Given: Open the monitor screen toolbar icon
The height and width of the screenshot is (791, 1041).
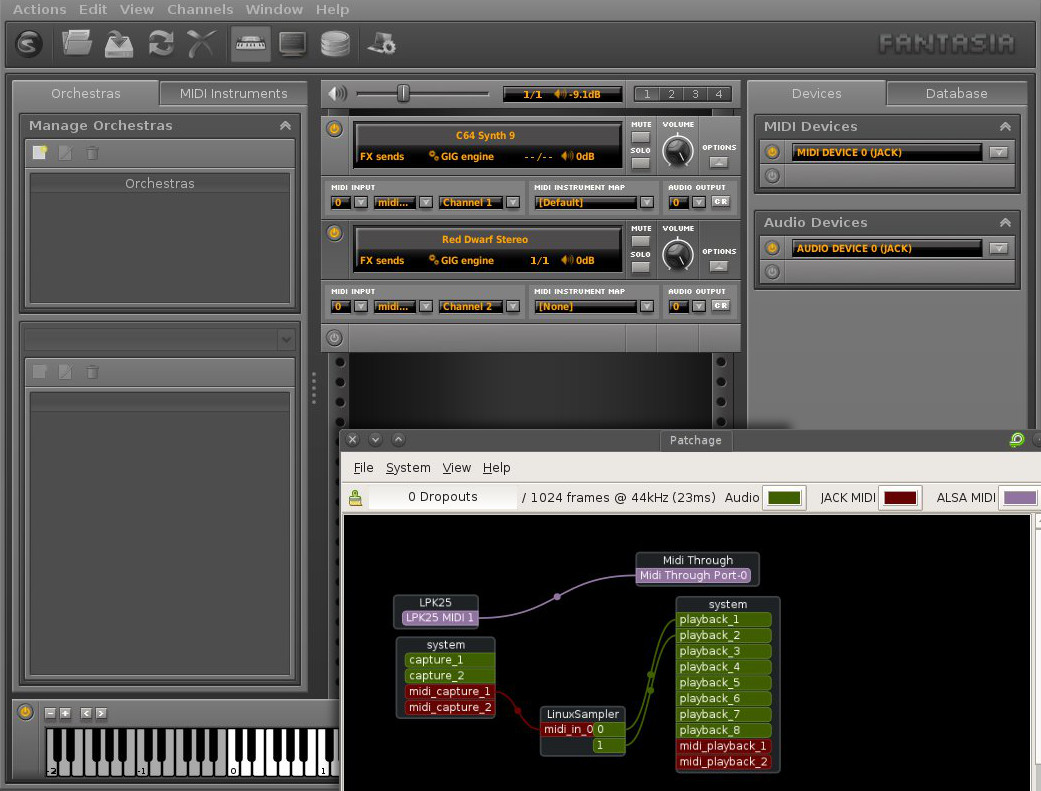Looking at the screenshot, I should [x=292, y=43].
